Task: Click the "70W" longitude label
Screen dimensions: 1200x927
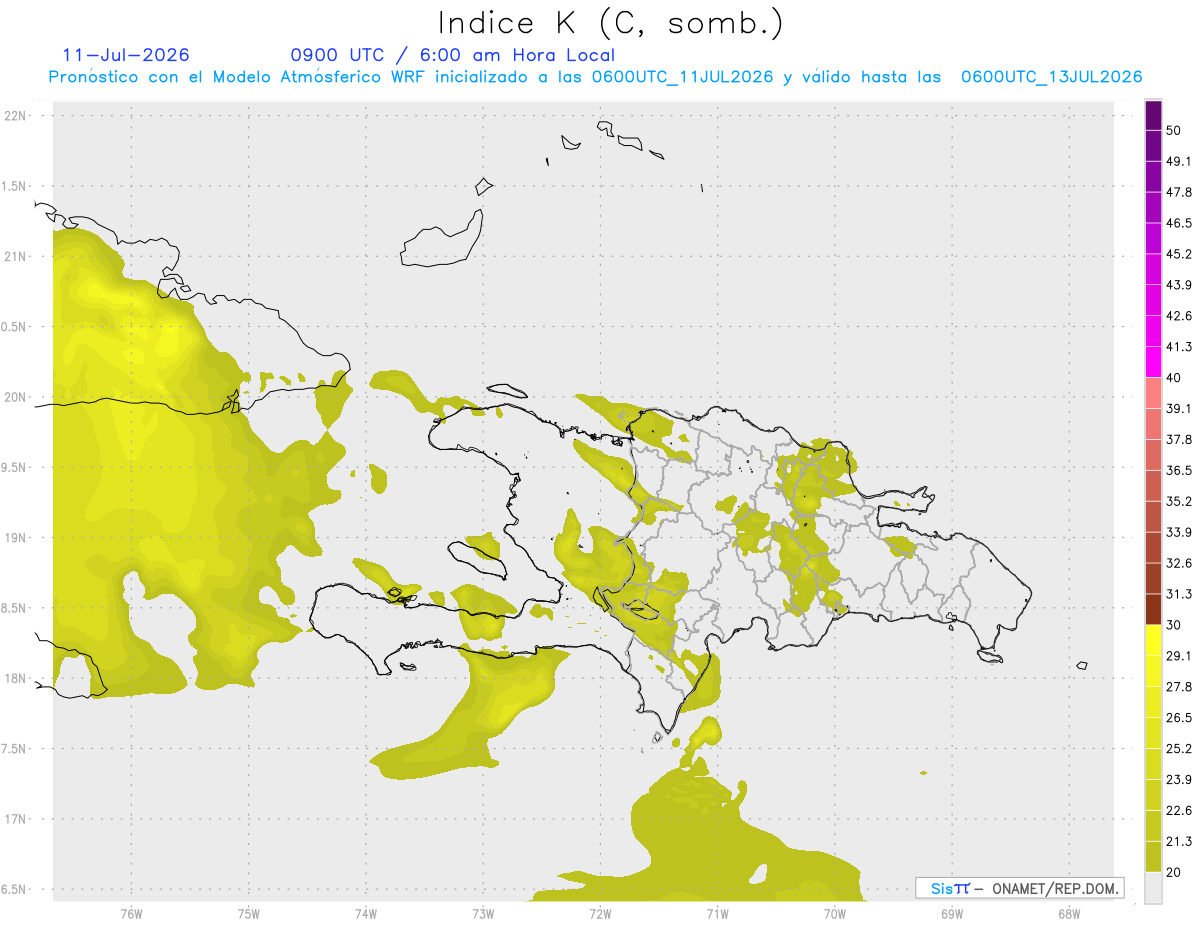Action: [x=834, y=914]
